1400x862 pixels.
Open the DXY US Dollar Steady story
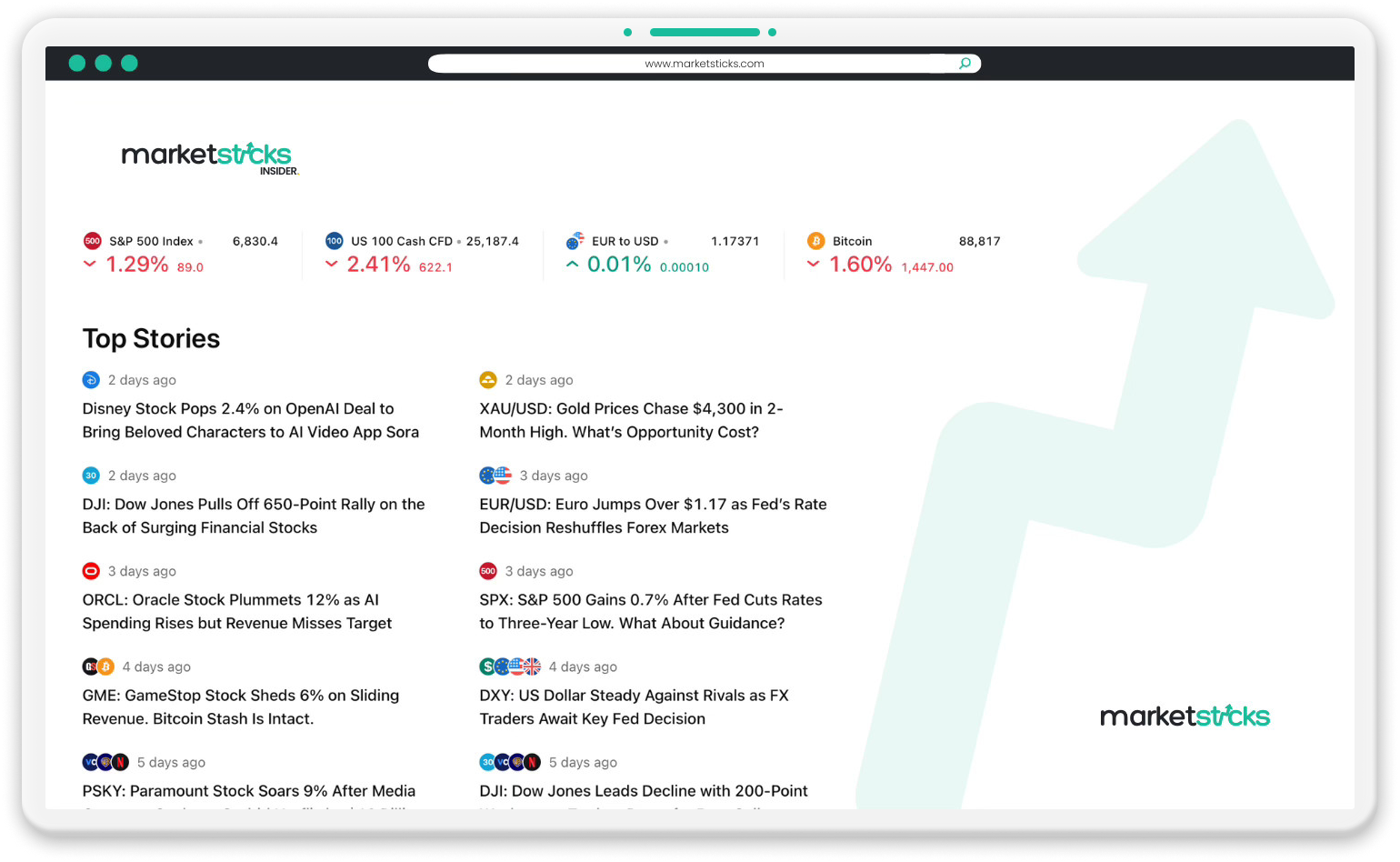(635, 707)
